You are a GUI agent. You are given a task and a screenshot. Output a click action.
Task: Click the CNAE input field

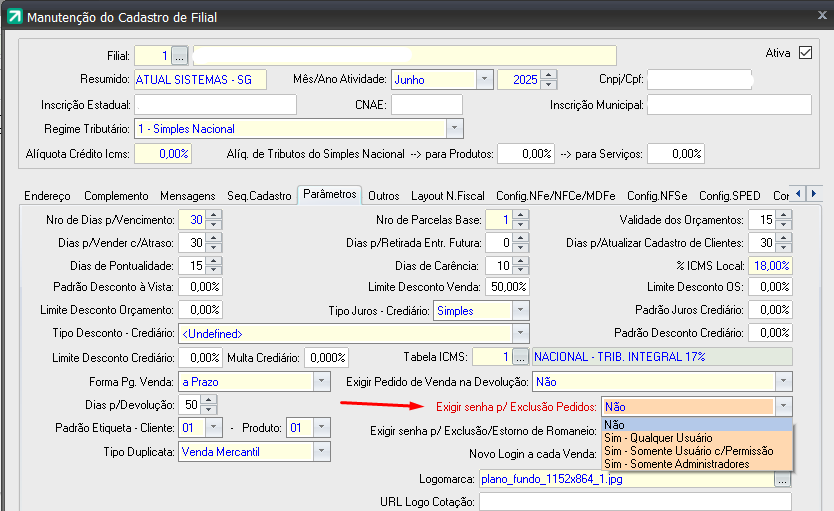(427, 105)
